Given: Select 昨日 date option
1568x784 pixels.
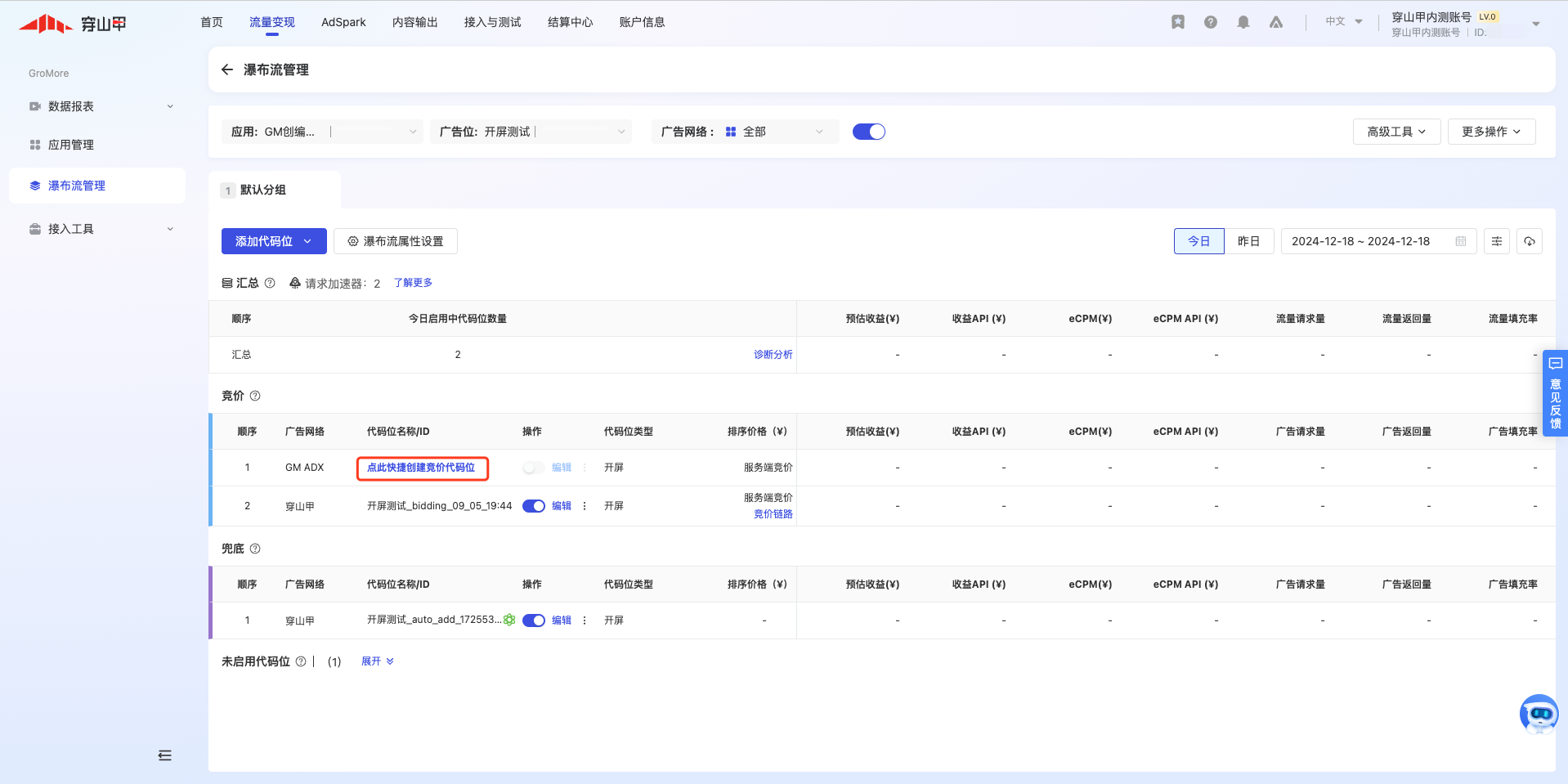Looking at the screenshot, I should click(1249, 241).
